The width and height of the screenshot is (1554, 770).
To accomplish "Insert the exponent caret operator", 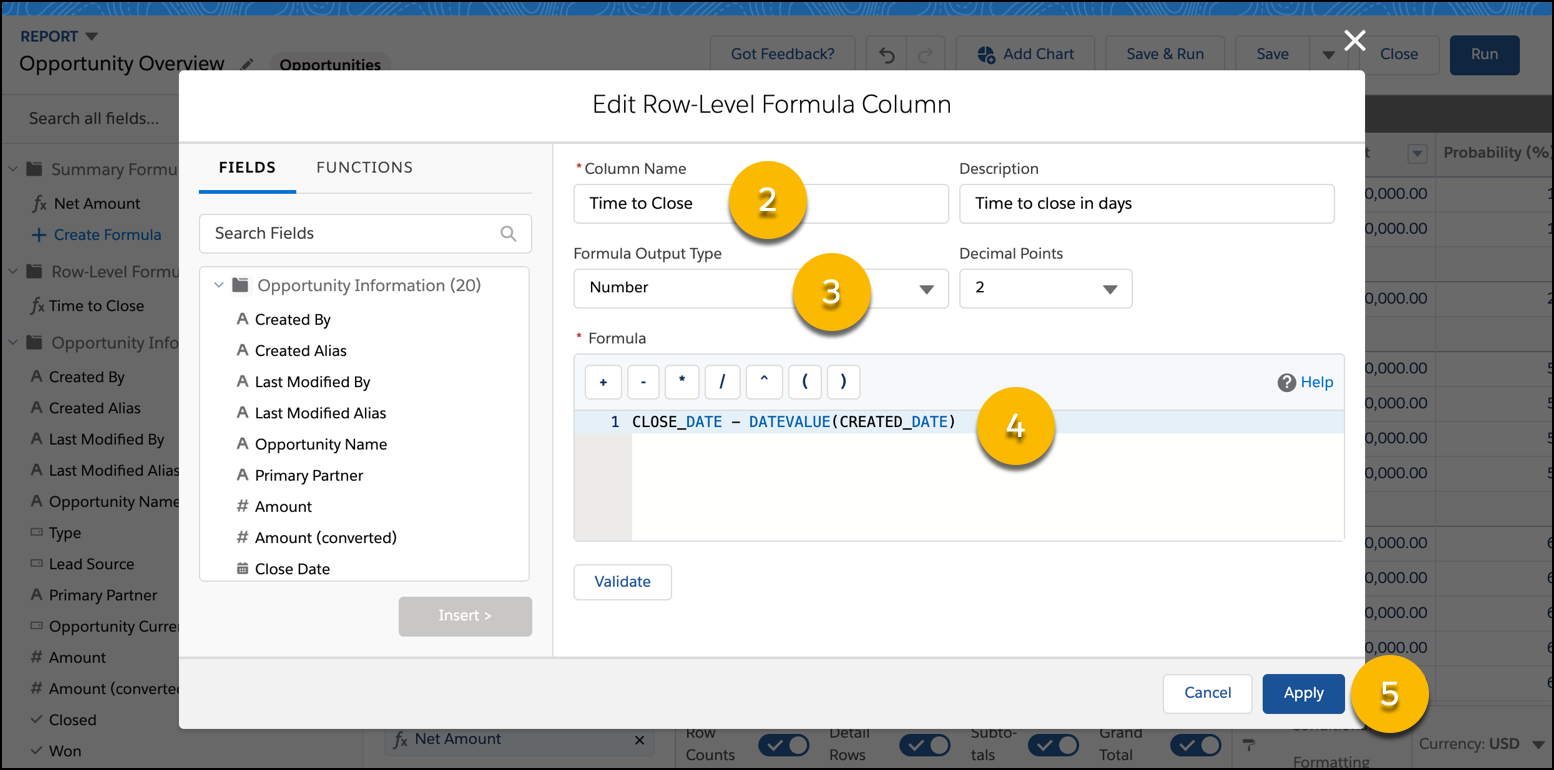I will pyautogui.click(x=763, y=382).
